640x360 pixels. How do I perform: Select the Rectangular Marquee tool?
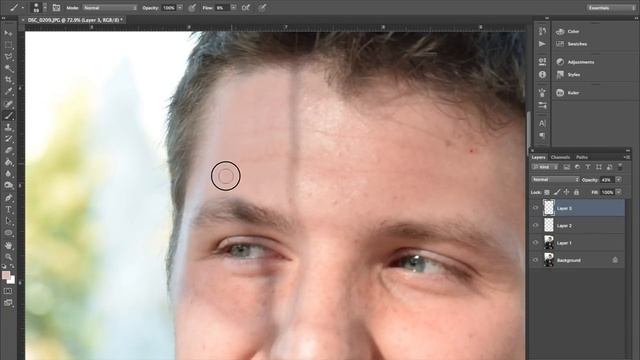pyautogui.click(x=8, y=45)
